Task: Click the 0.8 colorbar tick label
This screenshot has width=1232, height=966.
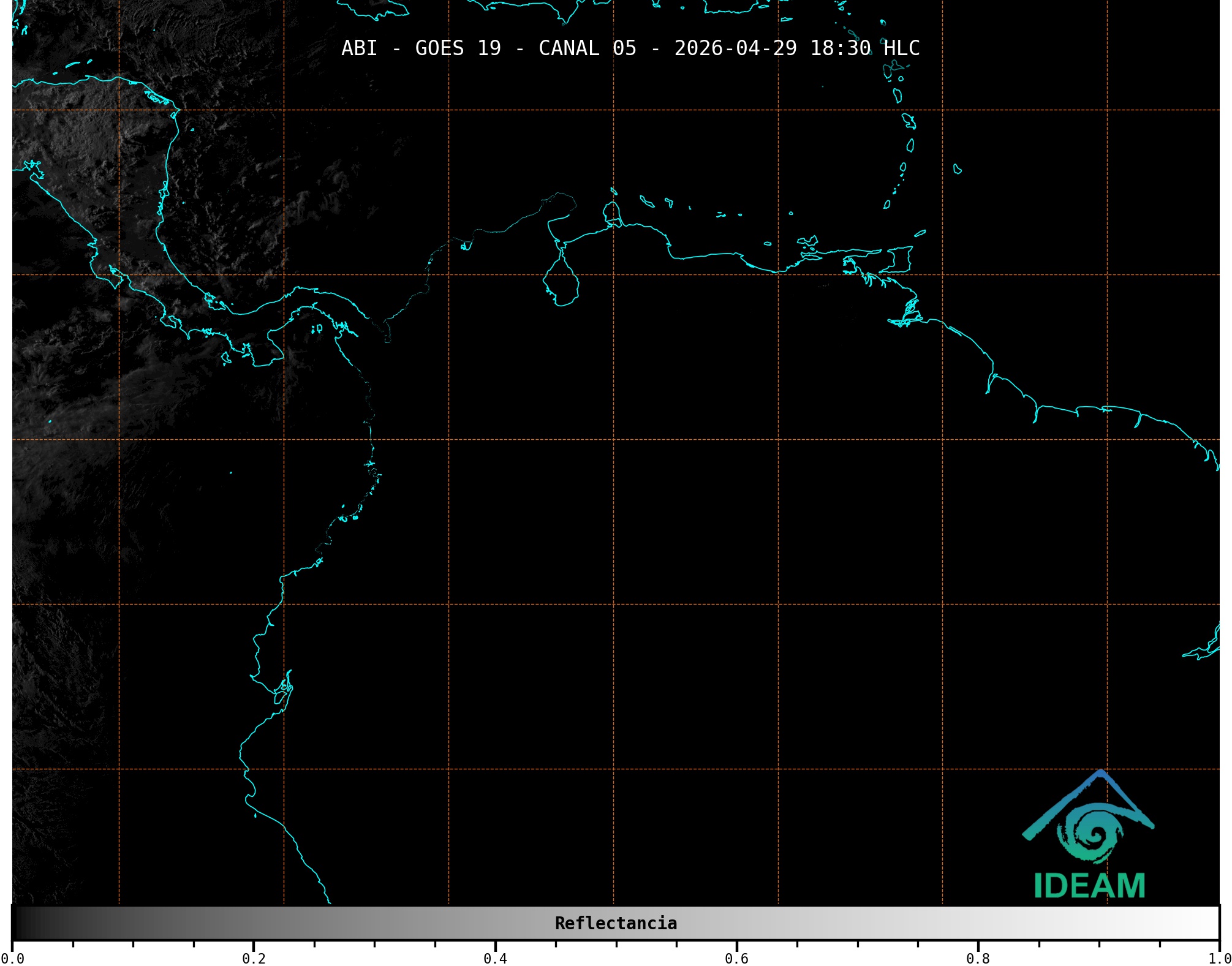Action: 978,959
